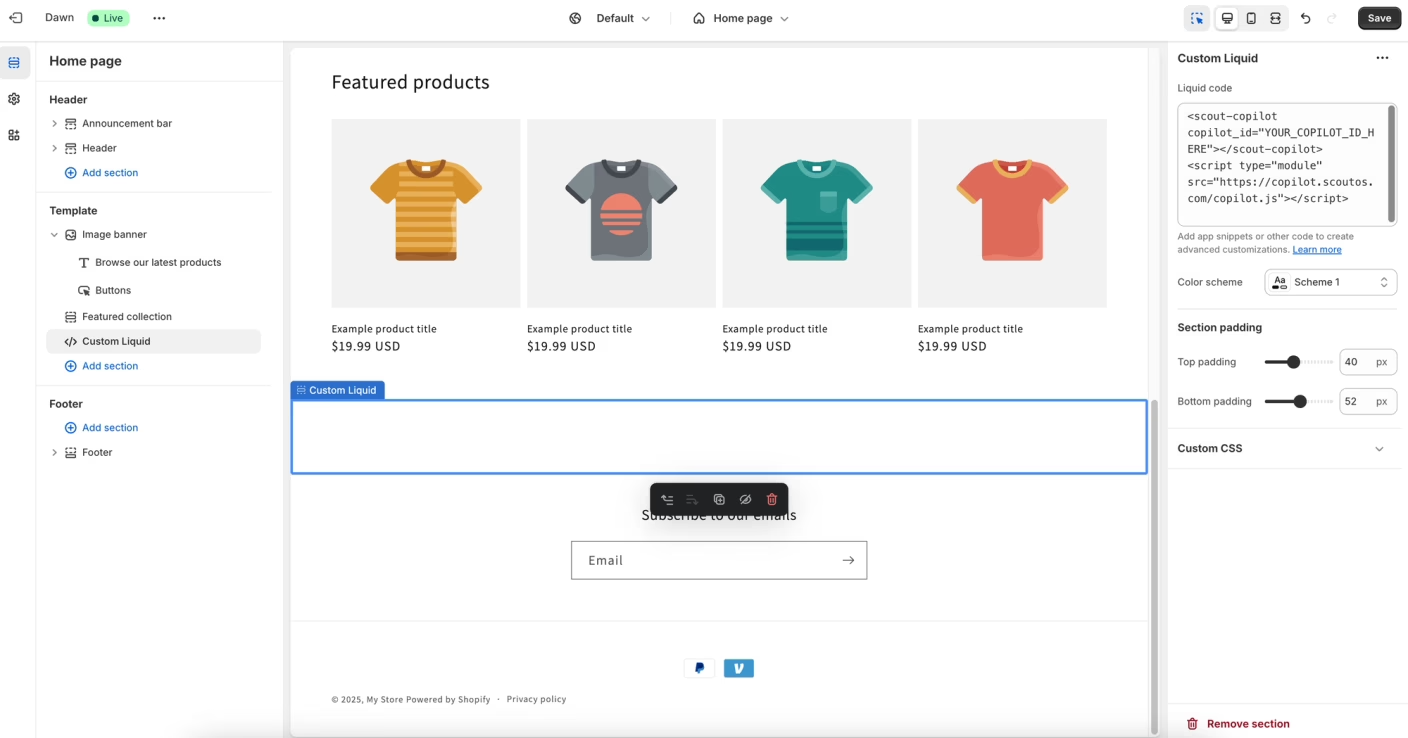This screenshot has width=1408, height=738.
Task: Open the Home page template dropdown
Action: (741, 18)
